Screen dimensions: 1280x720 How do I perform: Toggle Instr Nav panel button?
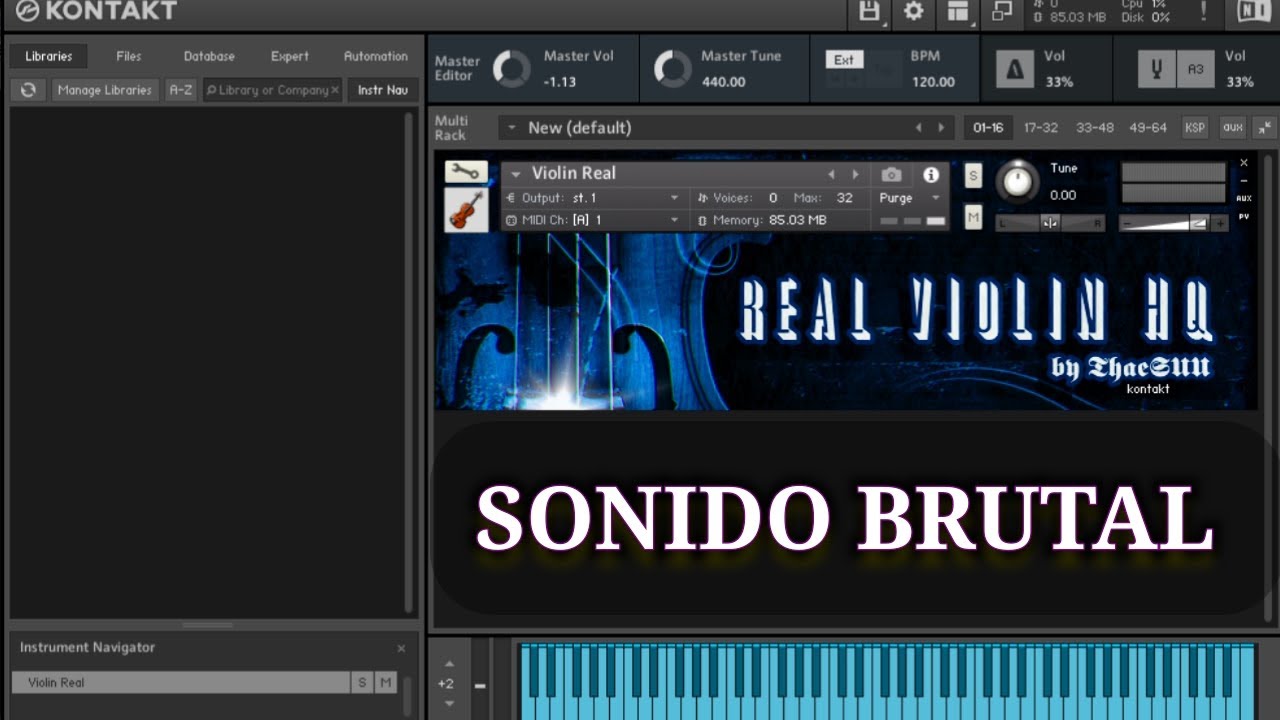click(x=383, y=90)
